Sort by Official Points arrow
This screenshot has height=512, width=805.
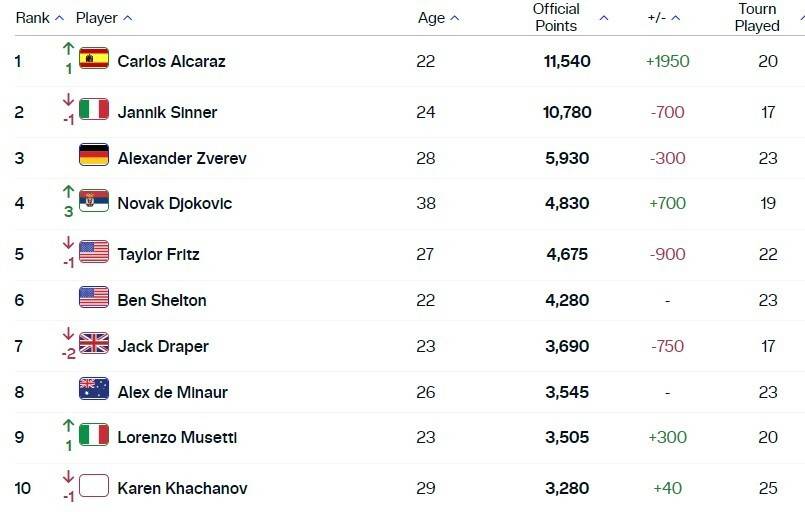[x=603, y=18]
